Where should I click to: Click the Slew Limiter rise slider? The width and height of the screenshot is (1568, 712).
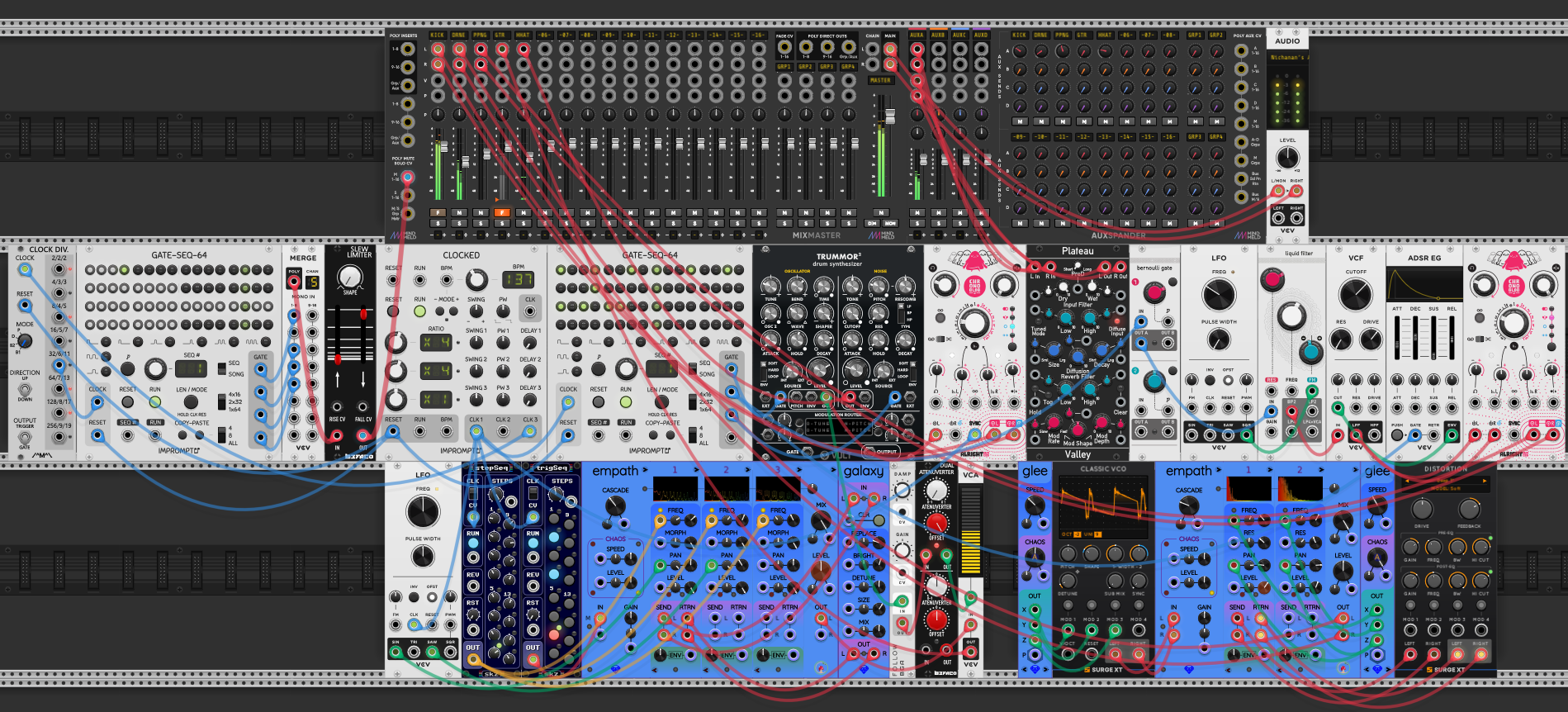click(x=337, y=358)
